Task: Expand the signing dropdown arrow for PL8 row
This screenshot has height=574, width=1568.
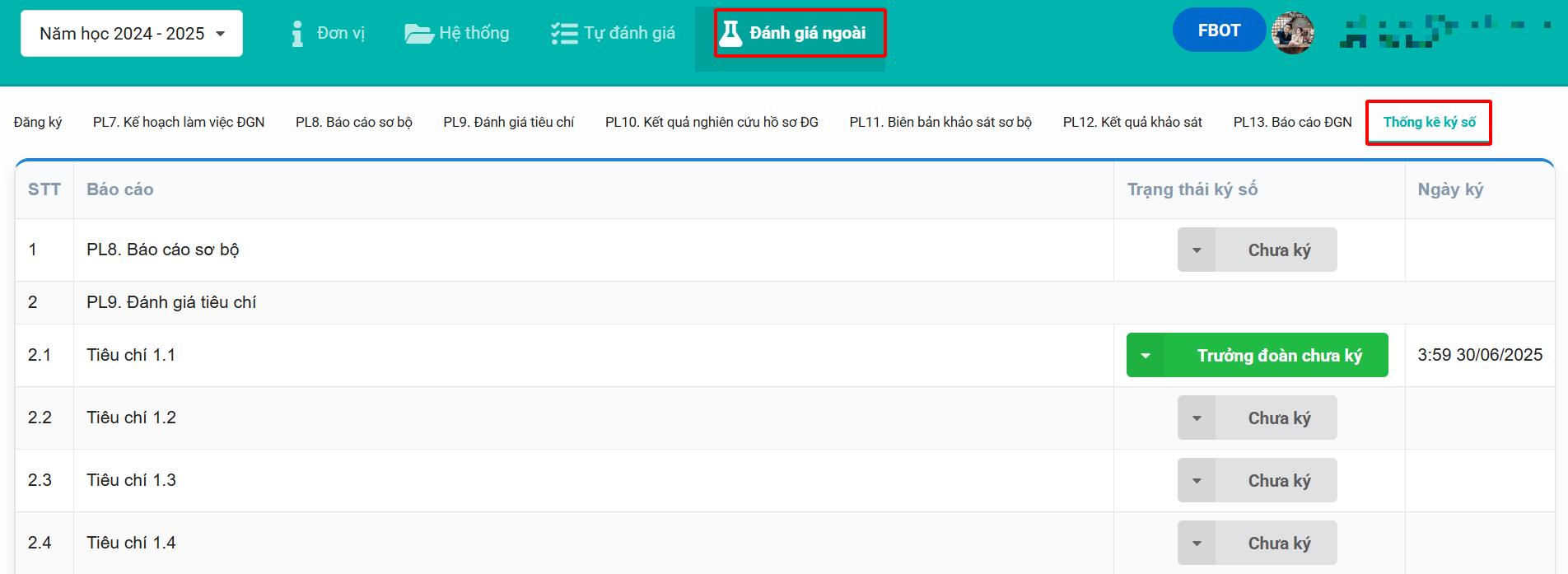Action: pos(1197,250)
